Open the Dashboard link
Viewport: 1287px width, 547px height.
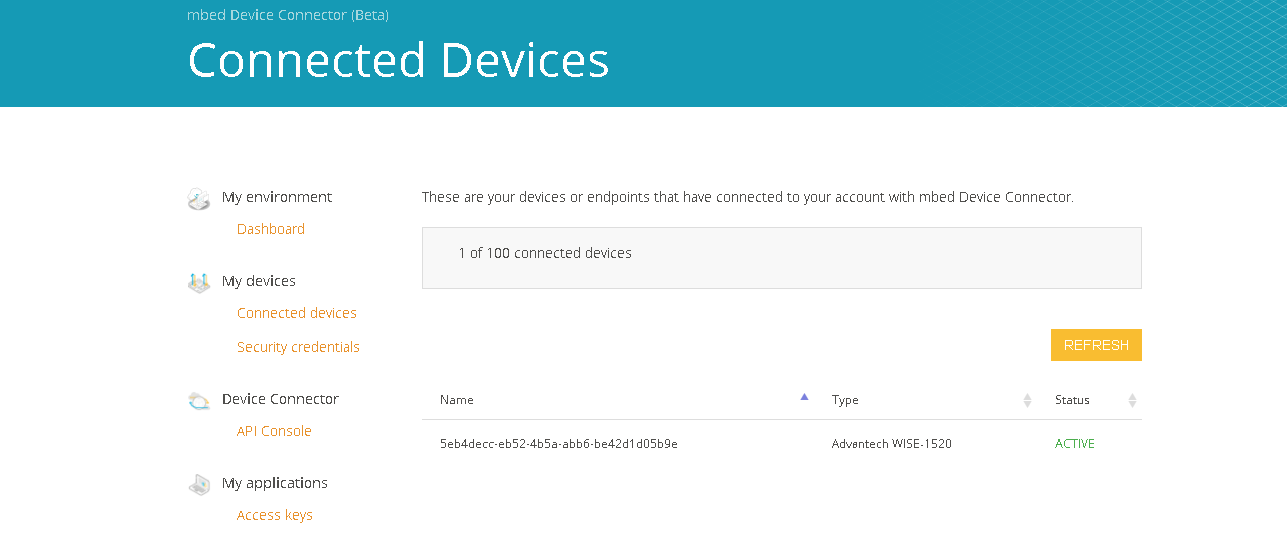click(270, 229)
